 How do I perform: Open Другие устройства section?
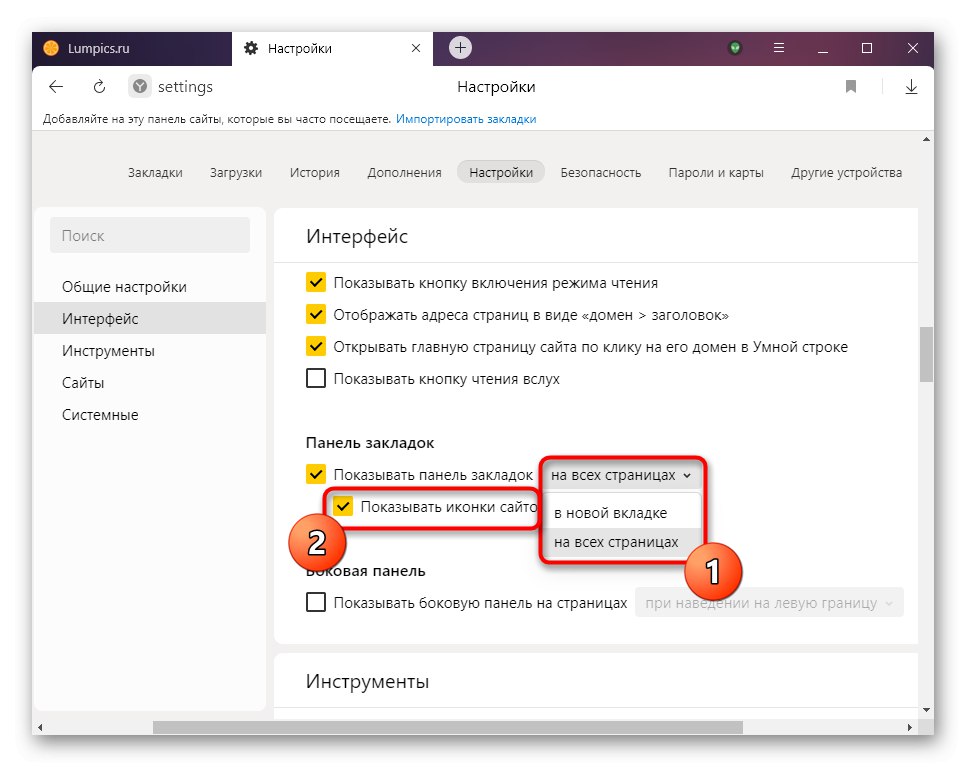846,172
